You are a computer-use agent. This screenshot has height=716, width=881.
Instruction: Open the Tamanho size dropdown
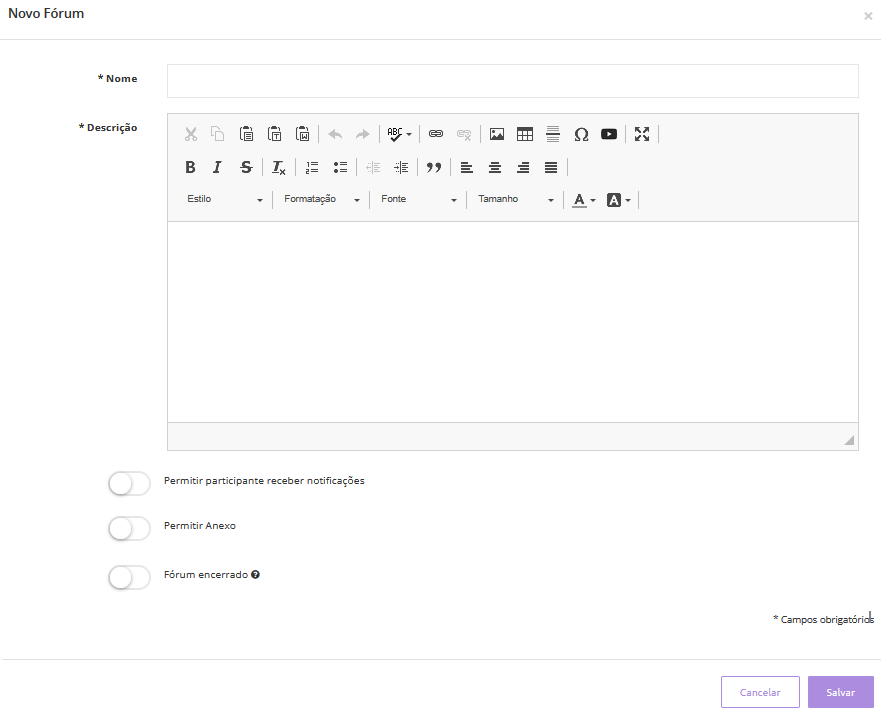point(515,200)
